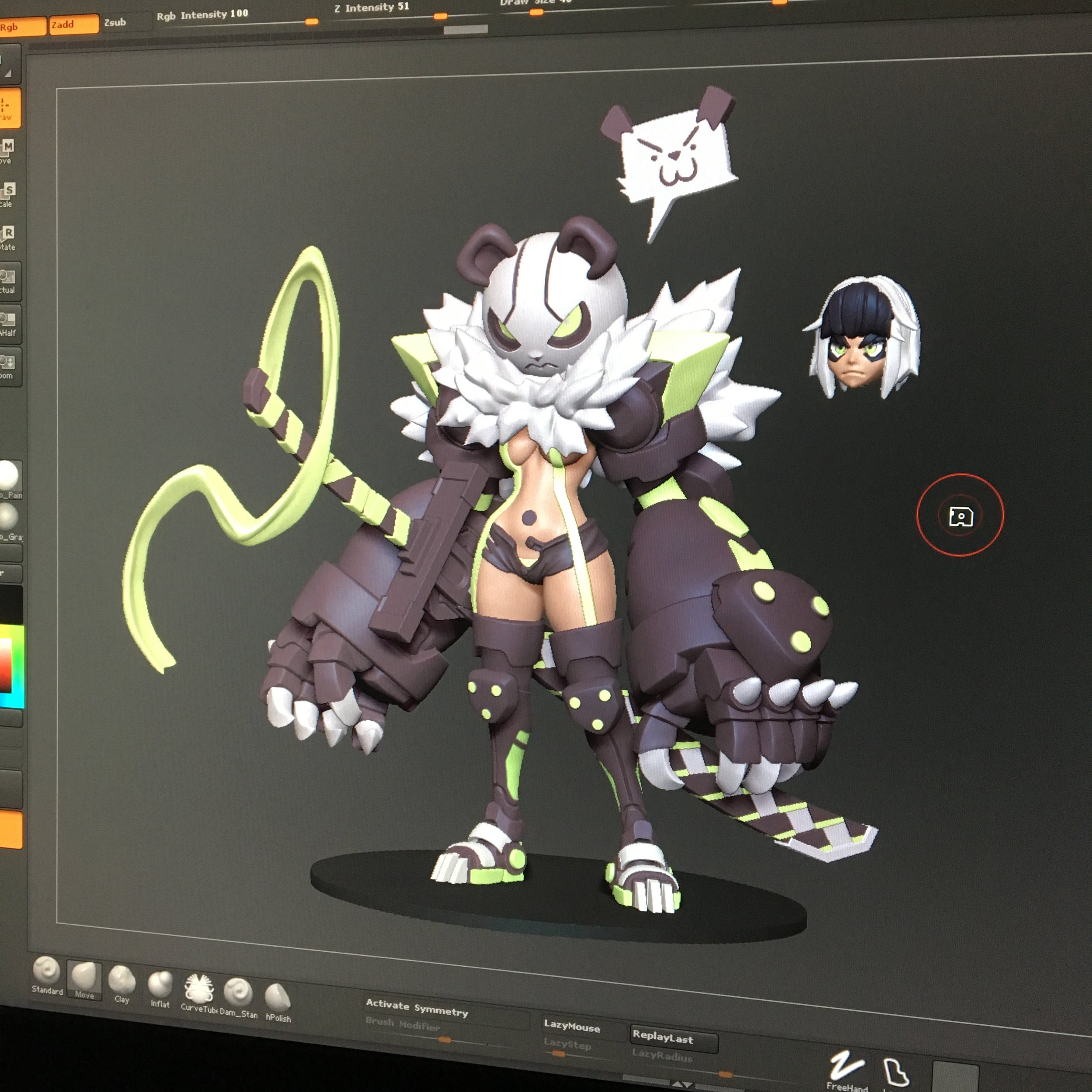Click the Z Intensity slider handle
1092x1092 pixels.
(x=440, y=17)
